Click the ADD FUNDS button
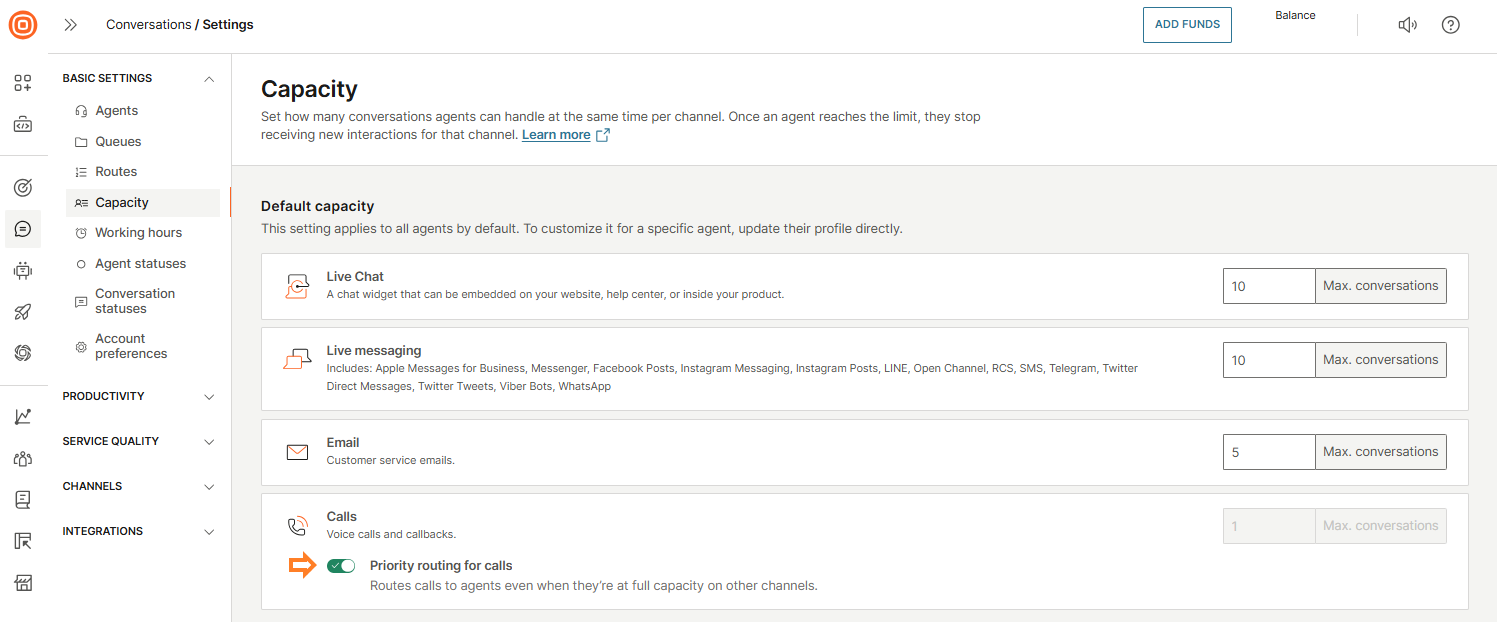Screen dimensions: 1497x622 pyautogui.click(x=1187, y=25)
